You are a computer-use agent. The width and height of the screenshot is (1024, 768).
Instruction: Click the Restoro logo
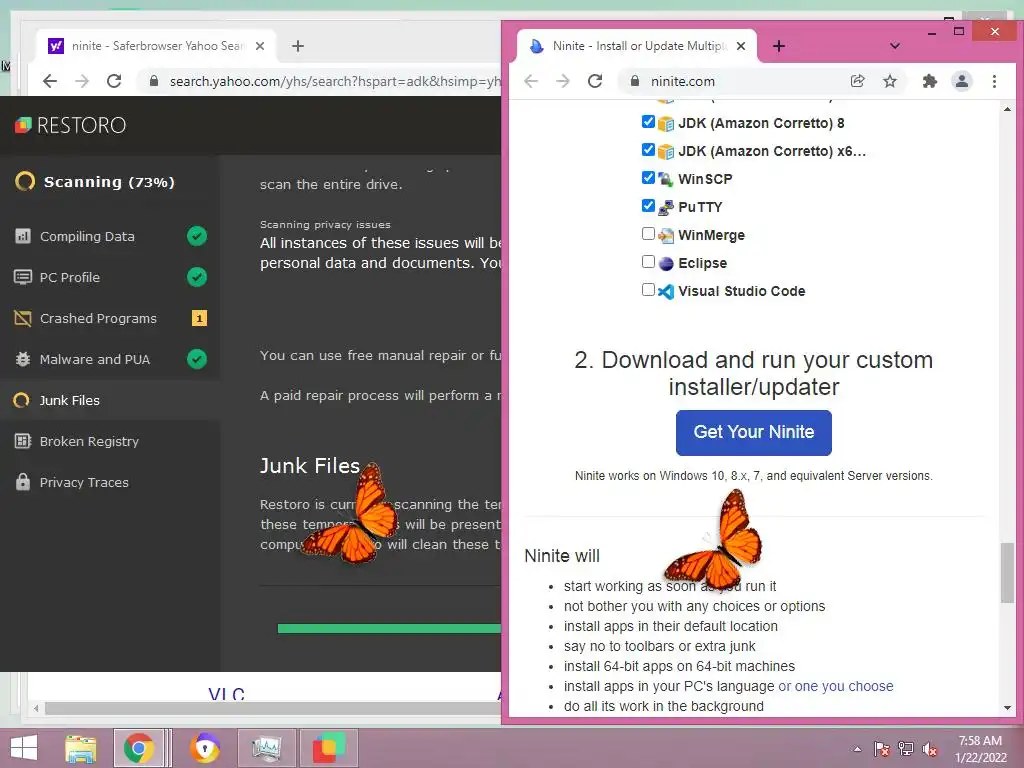tap(71, 125)
